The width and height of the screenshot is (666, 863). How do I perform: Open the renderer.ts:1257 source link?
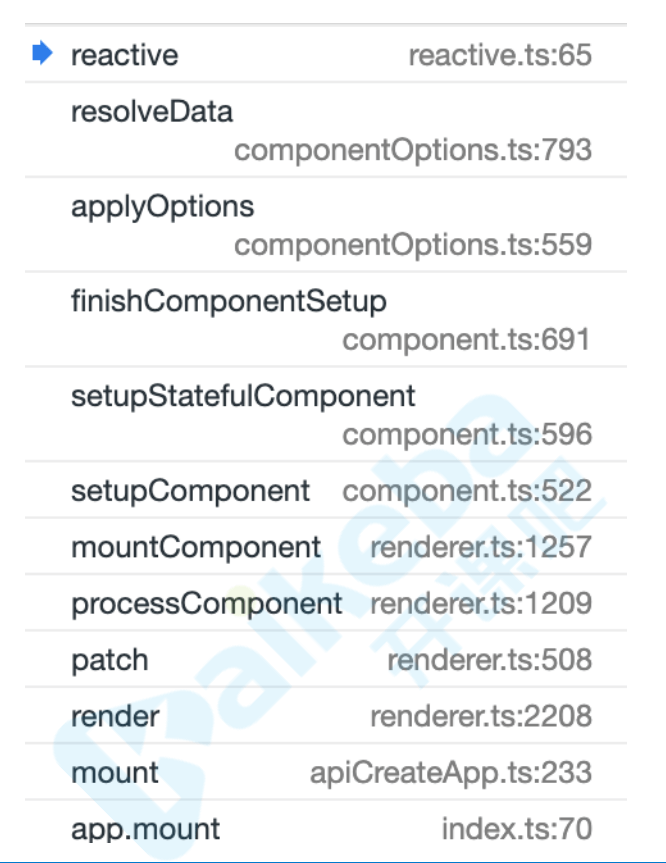(481, 547)
